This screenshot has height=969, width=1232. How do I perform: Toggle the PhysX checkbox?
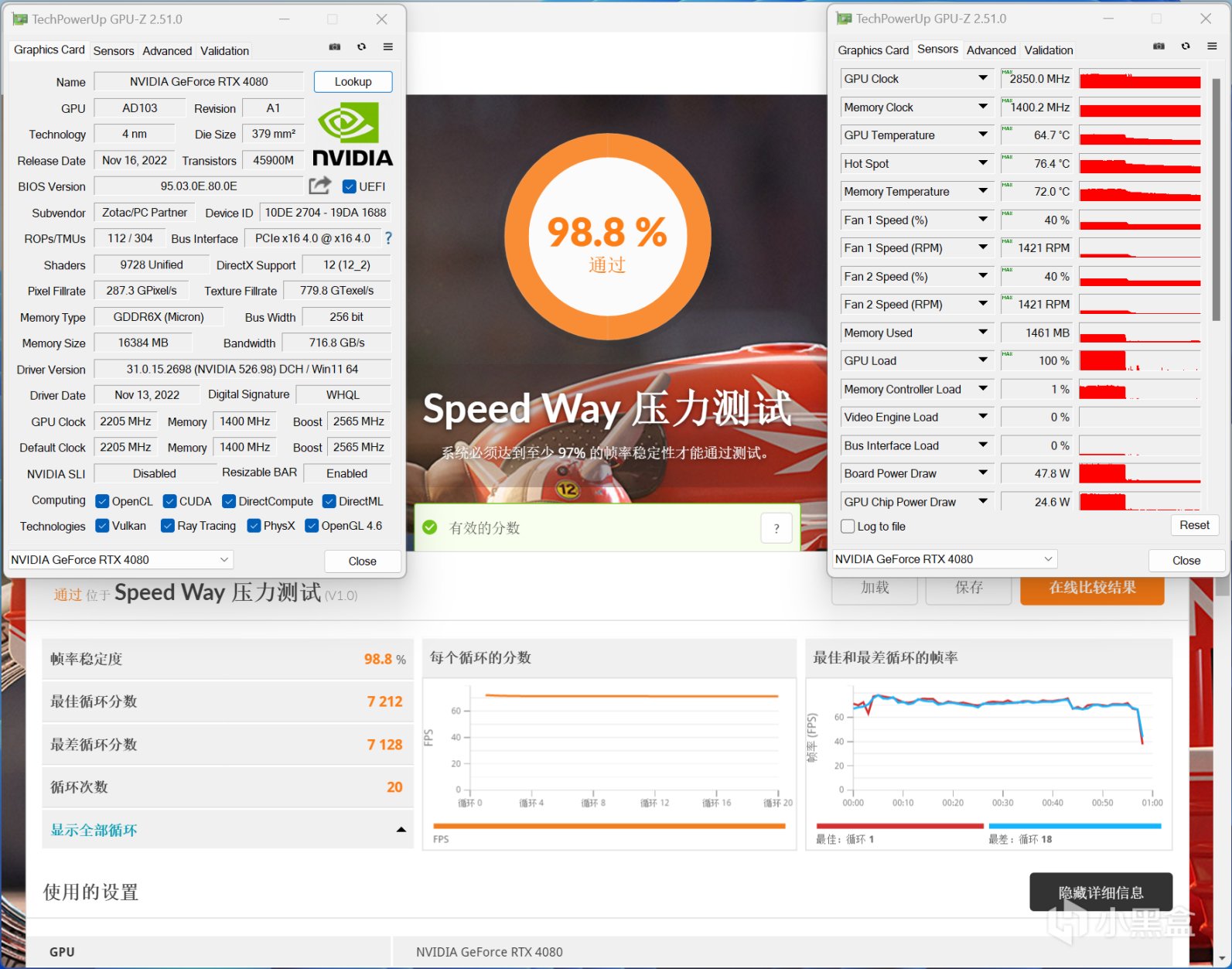254,526
